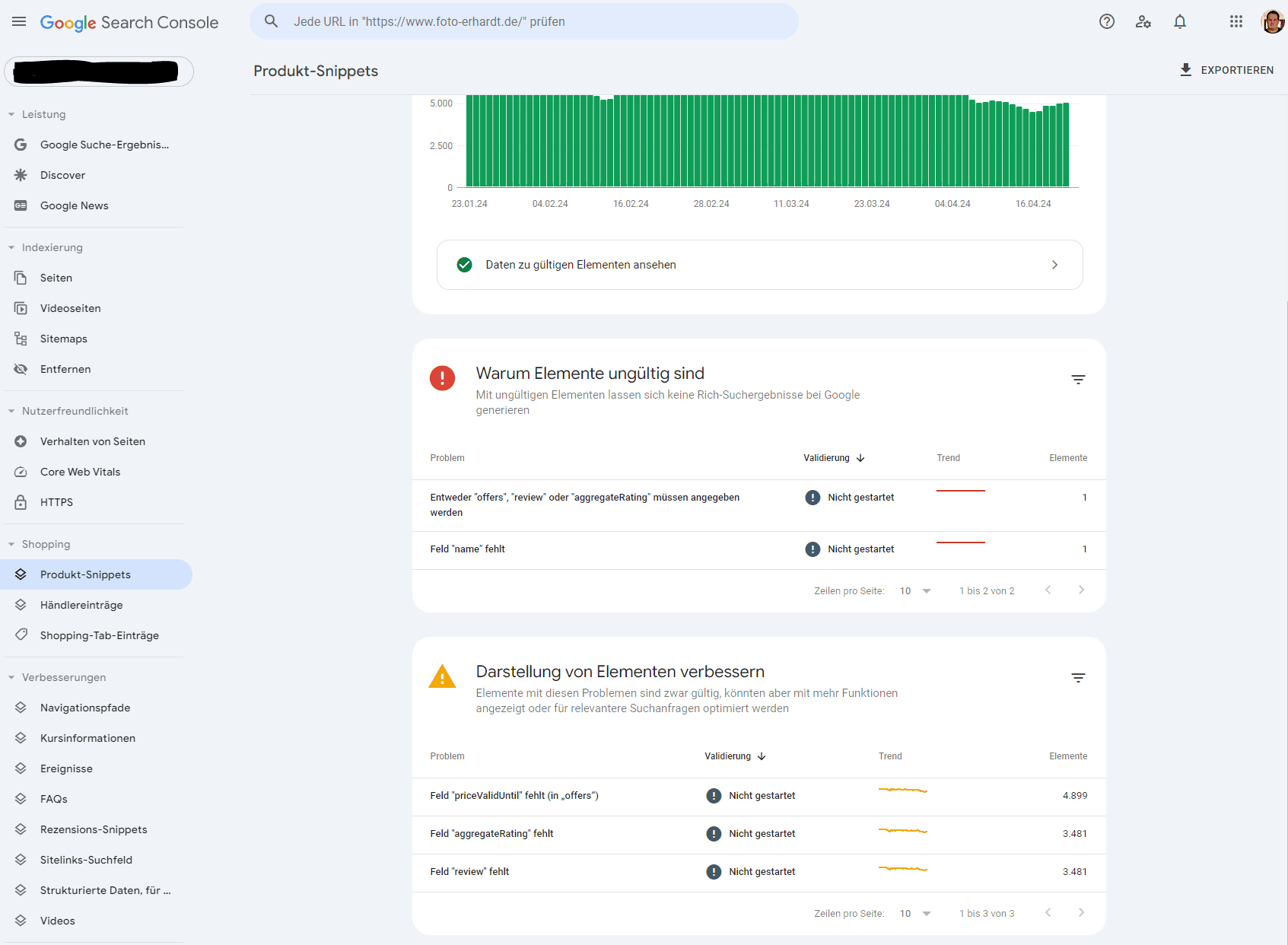Click the search magnifier icon
Image resolution: width=1288 pixels, height=945 pixels.
(271, 21)
